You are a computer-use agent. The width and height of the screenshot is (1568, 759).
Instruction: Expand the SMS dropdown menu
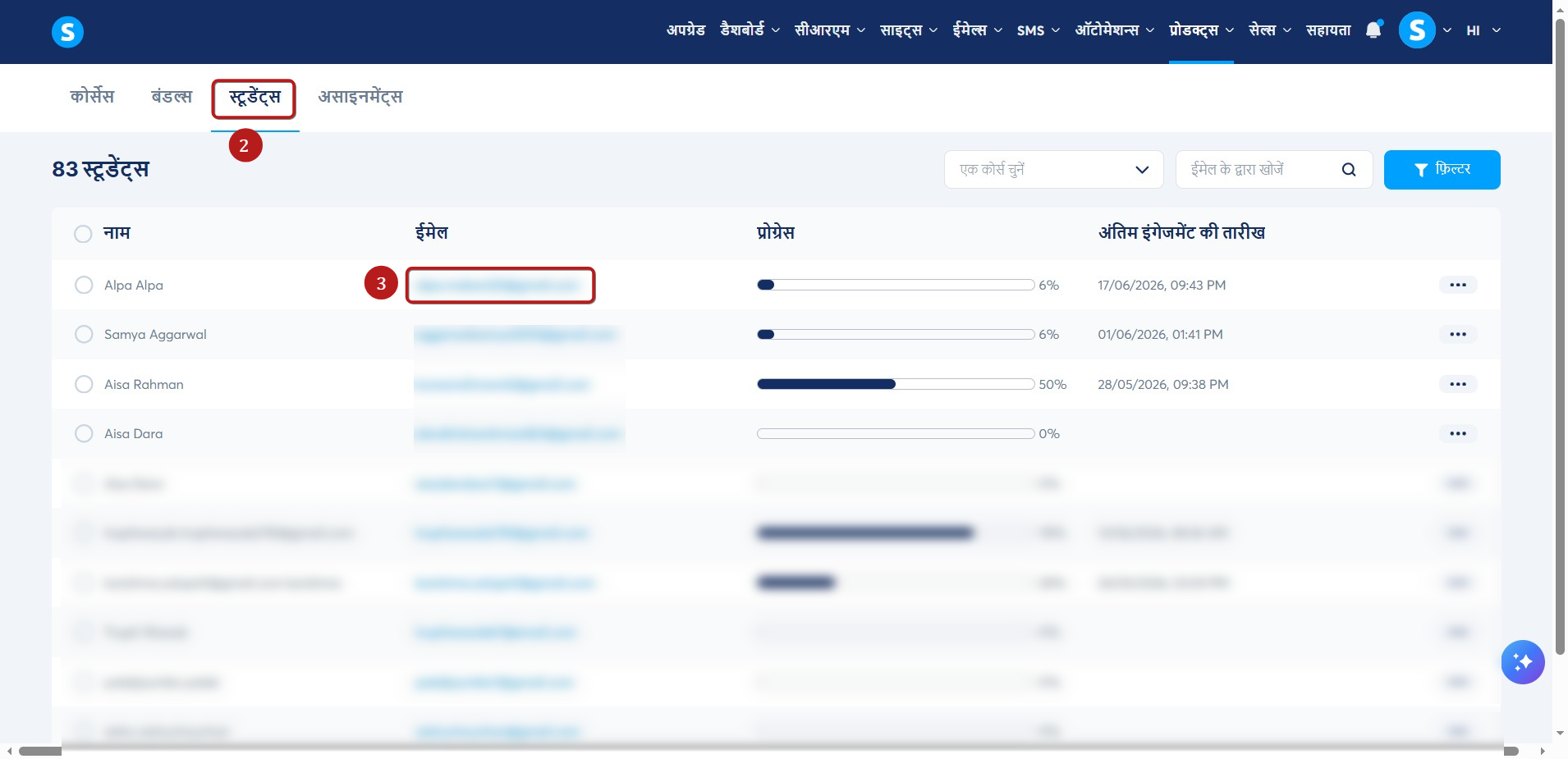click(1038, 30)
